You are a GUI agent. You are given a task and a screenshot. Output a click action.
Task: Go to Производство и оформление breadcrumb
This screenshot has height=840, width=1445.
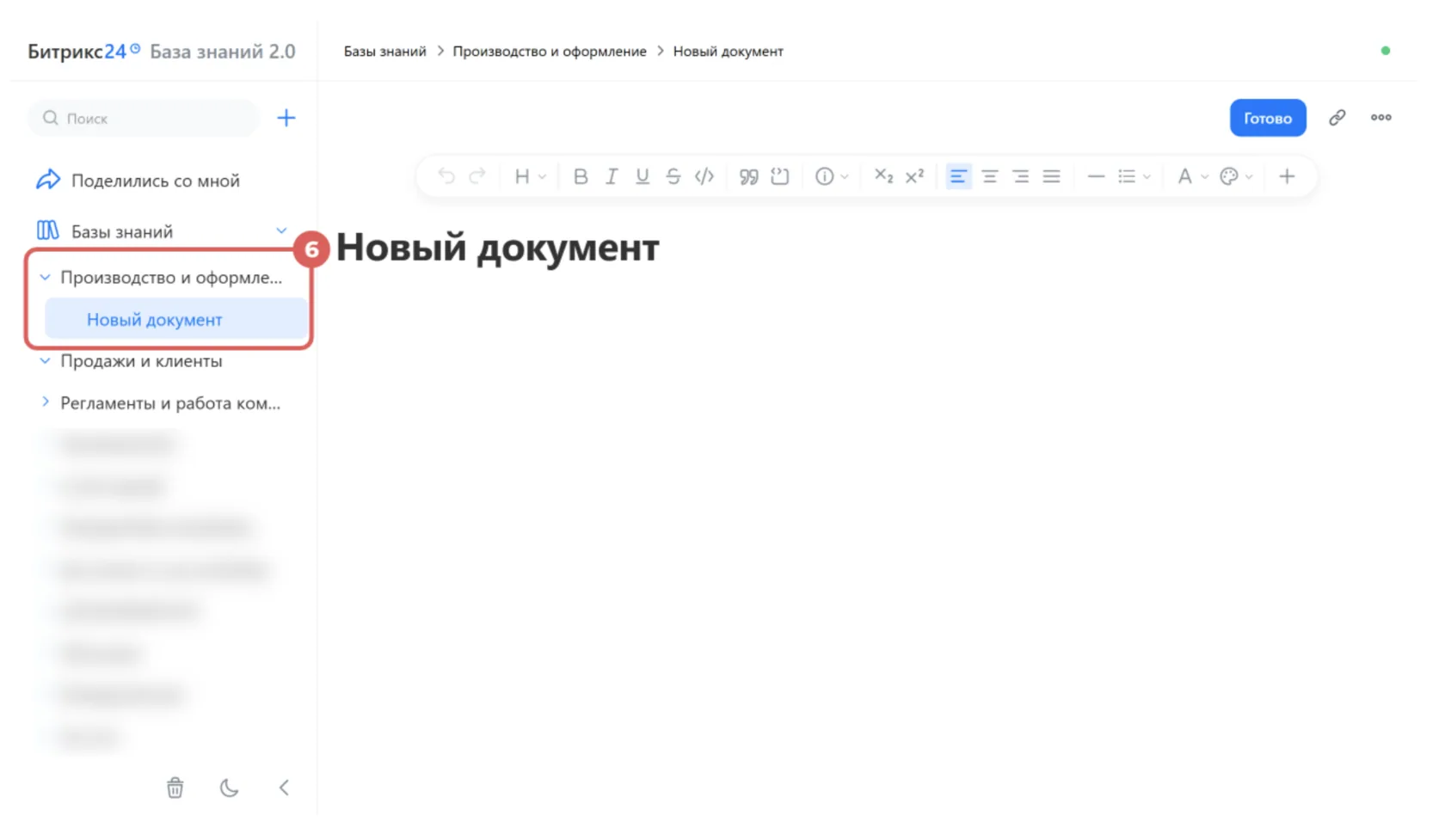[x=550, y=52]
